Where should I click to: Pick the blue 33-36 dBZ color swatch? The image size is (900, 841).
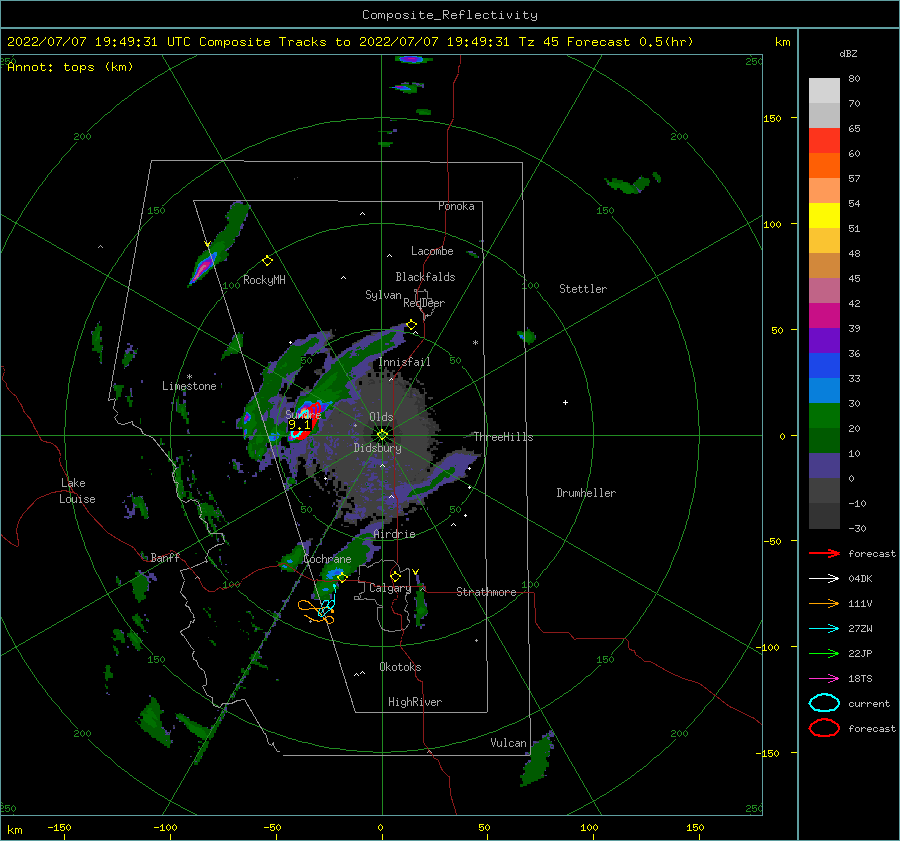tap(824, 366)
